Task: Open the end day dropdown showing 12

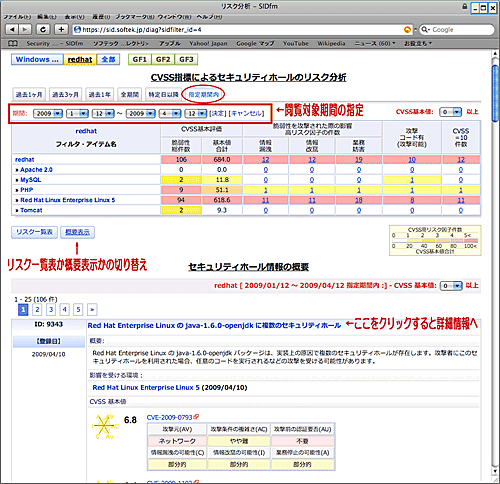Action: point(196,114)
